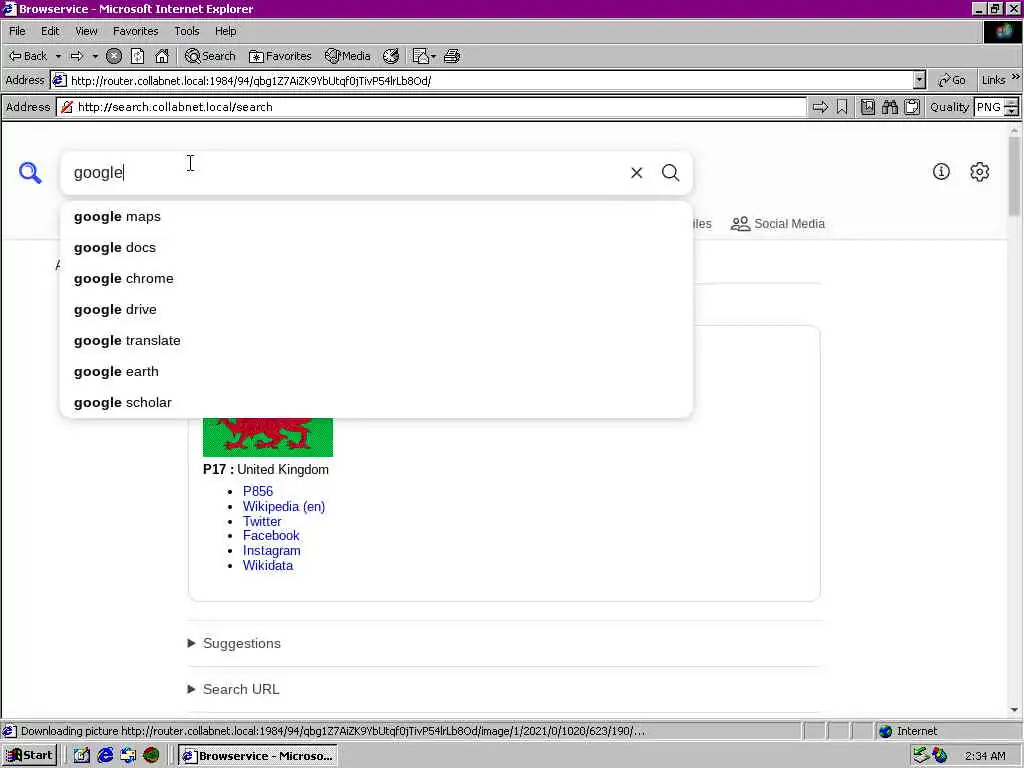Image resolution: width=1024 pixels, height=768 pixels.
Task: Select suggestion google earth
Action: click(x=376, y=372)
